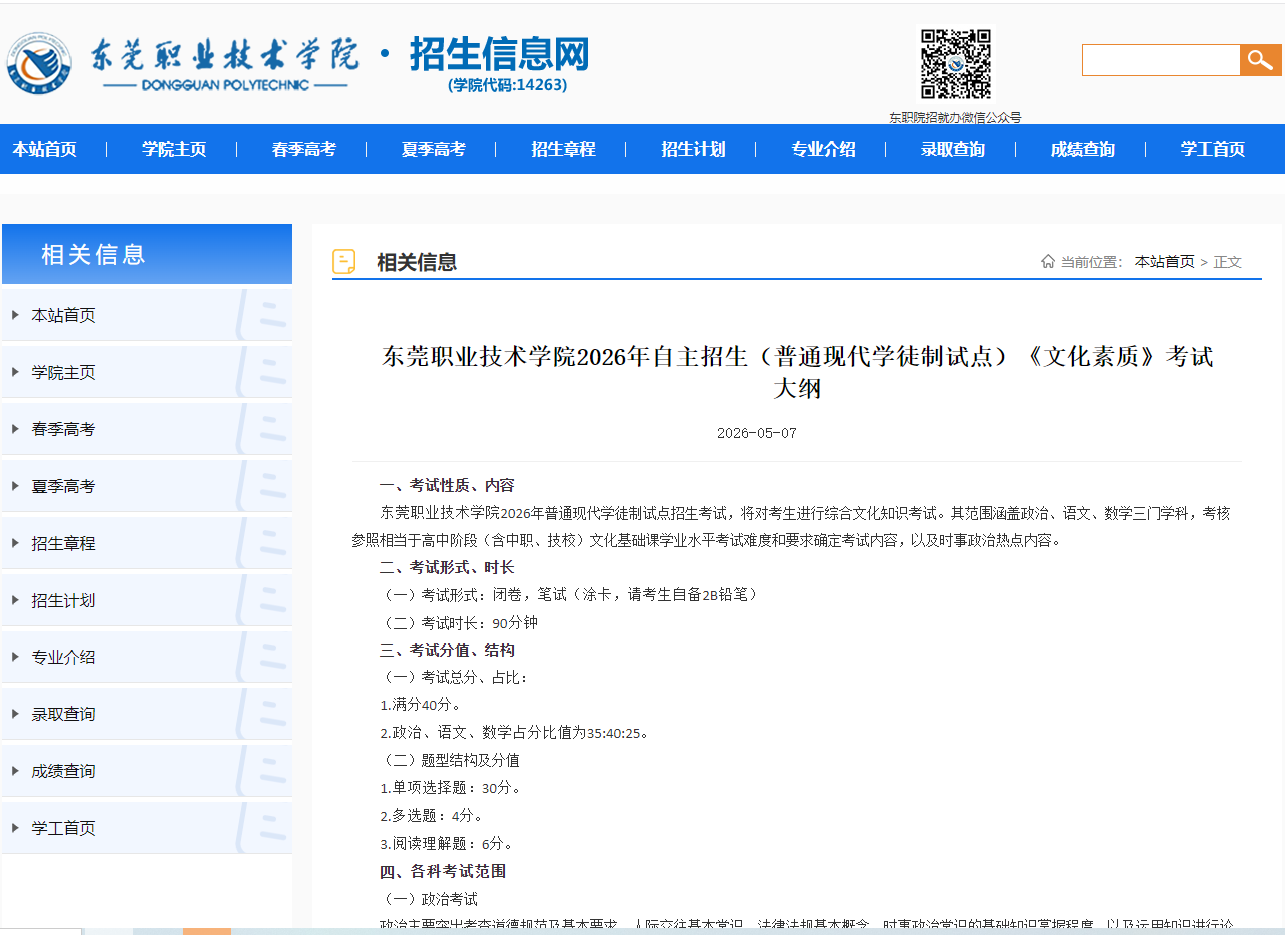This screenshot has width=1285, height=935.
Task: Select 夏季高考 in left sidebar
Action: pyautogui.click(x=147, y=486)
